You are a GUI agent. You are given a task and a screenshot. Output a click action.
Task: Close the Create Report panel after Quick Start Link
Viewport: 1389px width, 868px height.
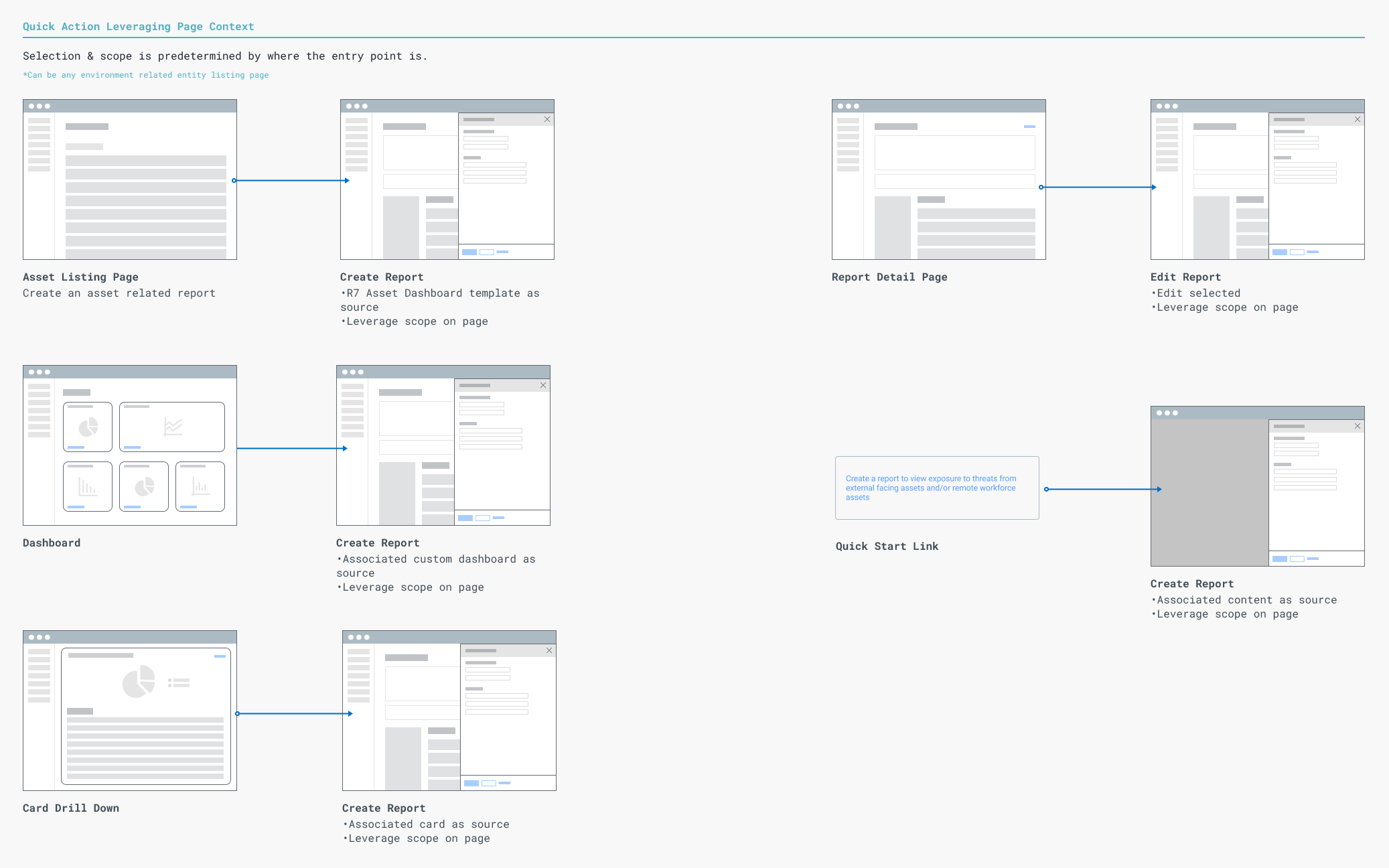(1358, 426)
